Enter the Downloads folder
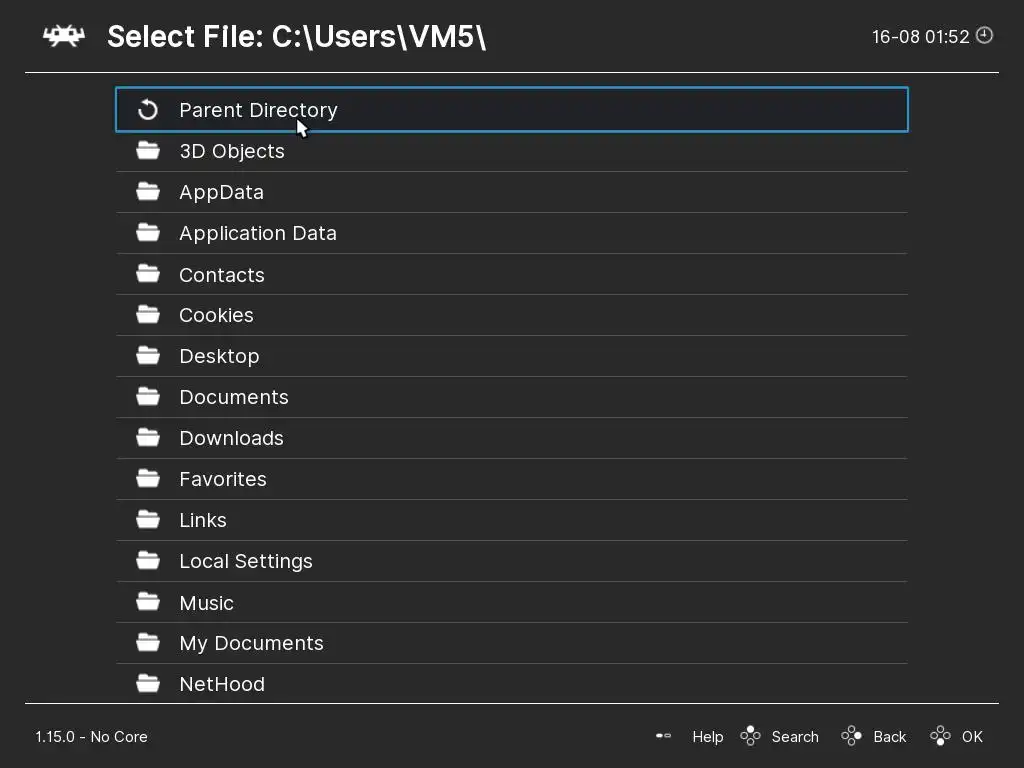 pyautogui.click(x=231, y=438)
